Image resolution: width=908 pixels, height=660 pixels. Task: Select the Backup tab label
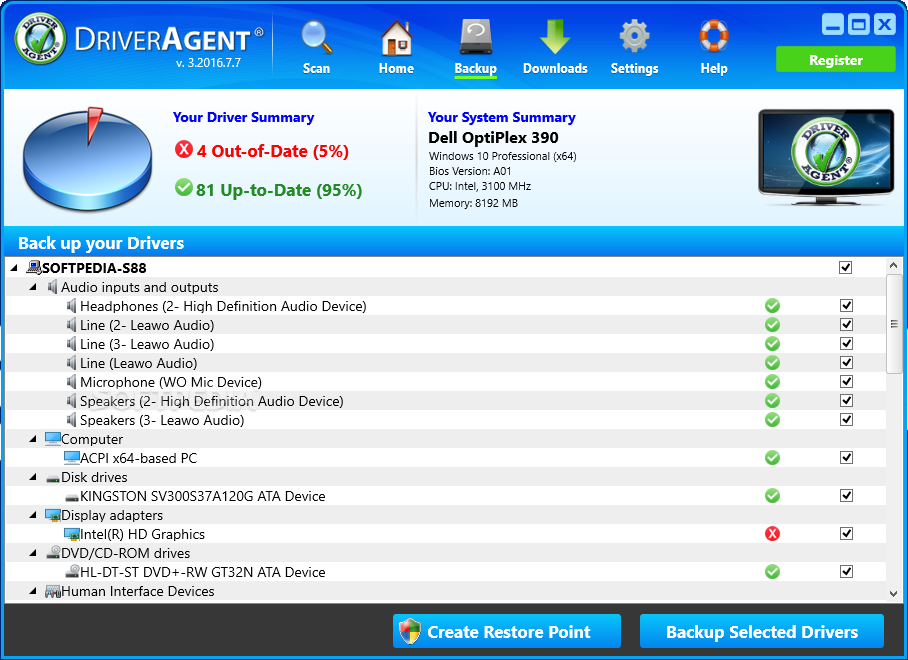click(475, 68)
